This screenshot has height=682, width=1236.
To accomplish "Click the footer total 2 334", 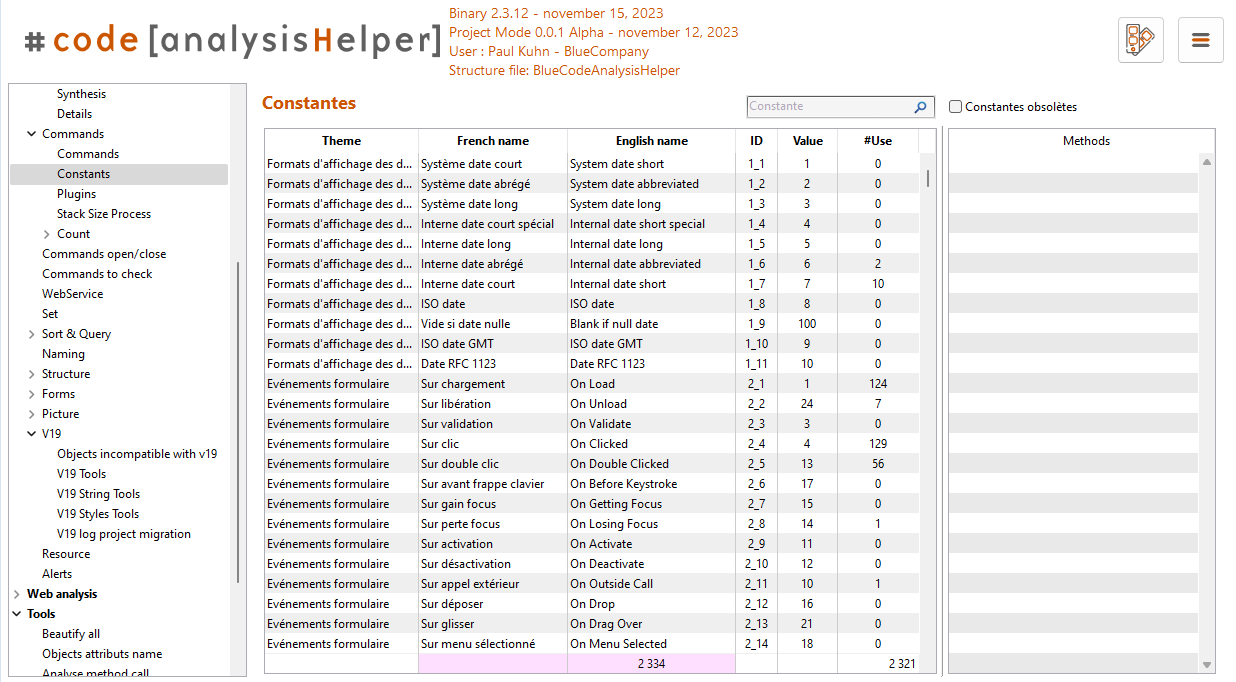I will click(651, 664).
